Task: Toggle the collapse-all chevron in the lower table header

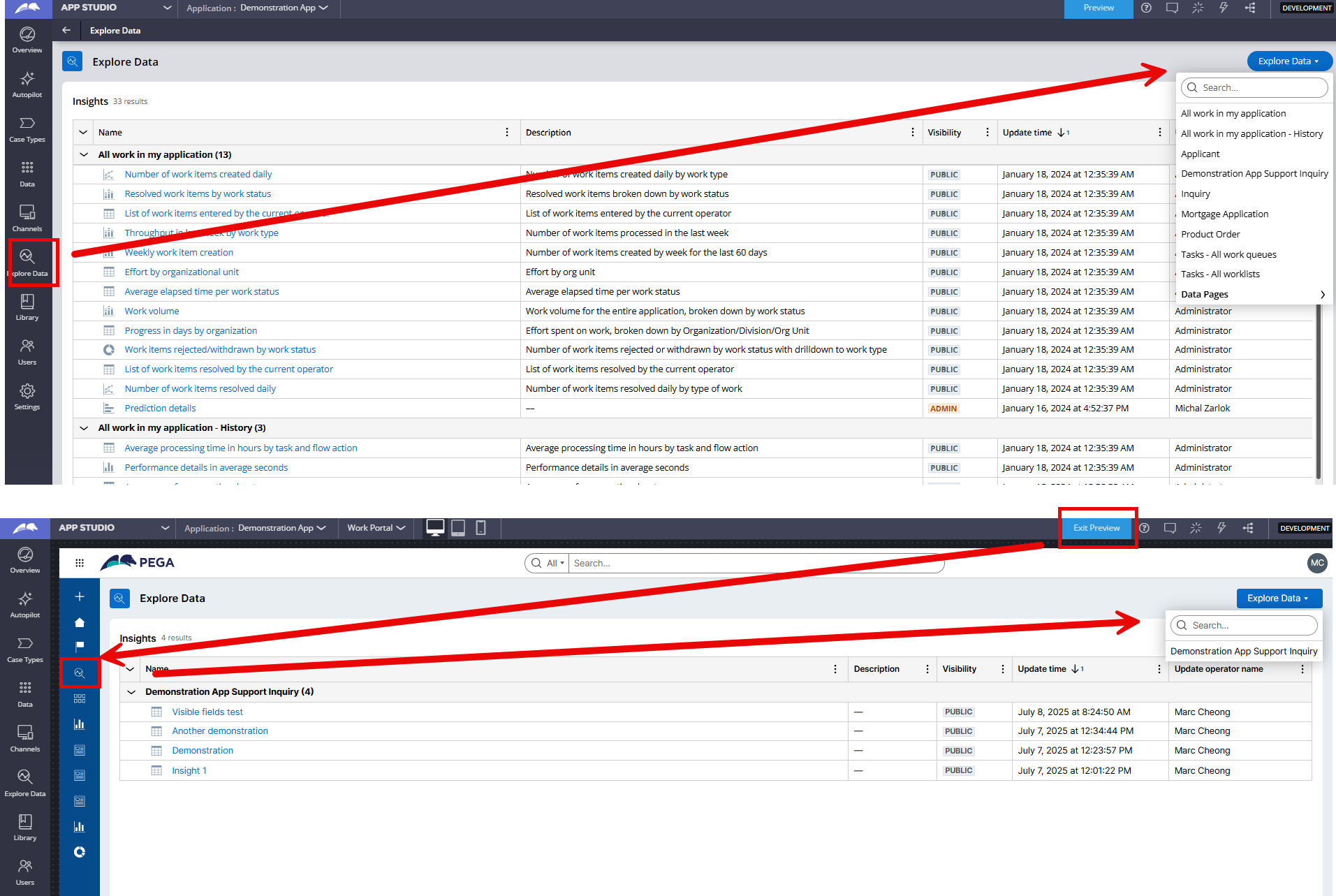Action: [x=130, y=669]
